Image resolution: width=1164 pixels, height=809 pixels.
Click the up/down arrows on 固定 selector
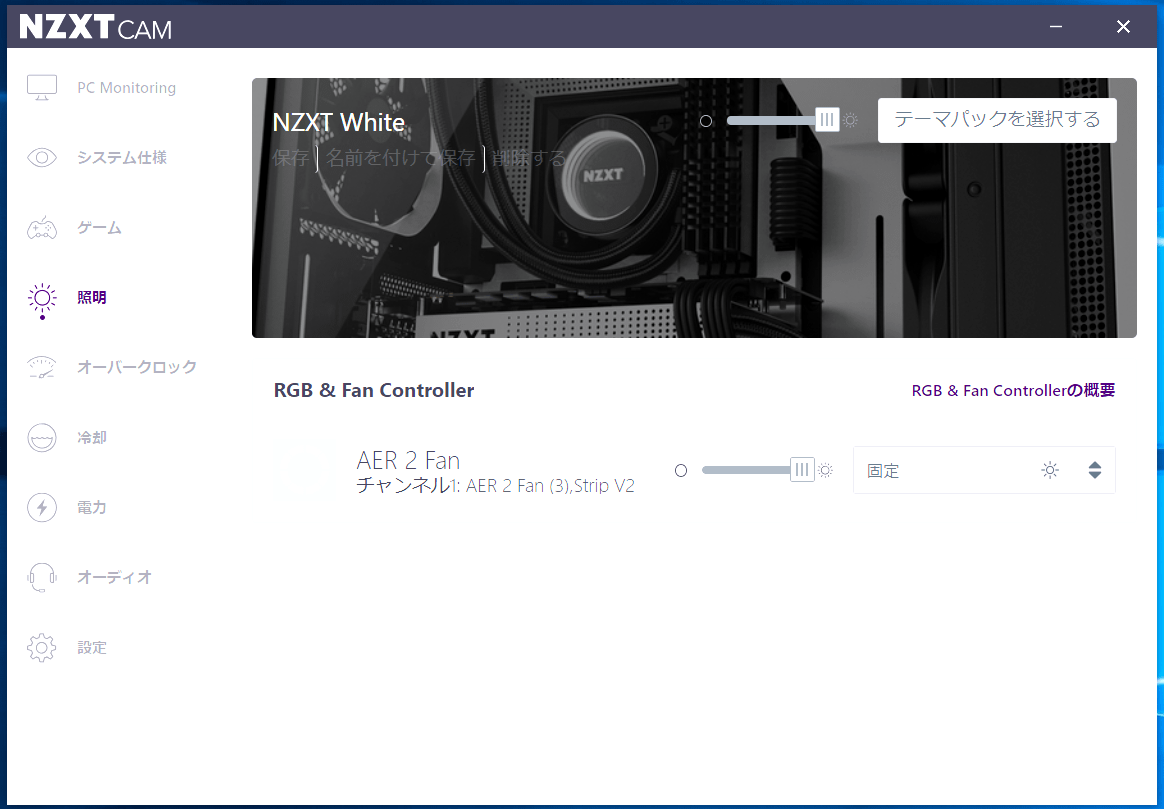(x=1095, y=470)
